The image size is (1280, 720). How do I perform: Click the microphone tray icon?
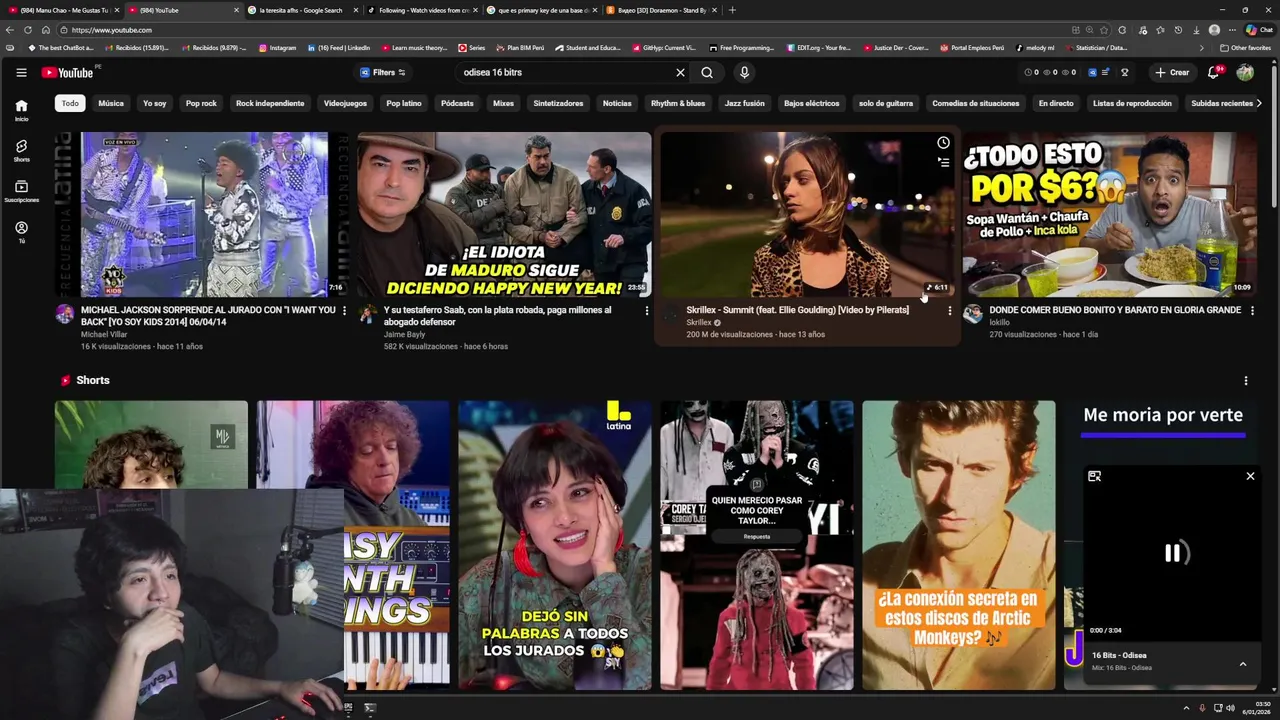click(x=1202, y=708)
